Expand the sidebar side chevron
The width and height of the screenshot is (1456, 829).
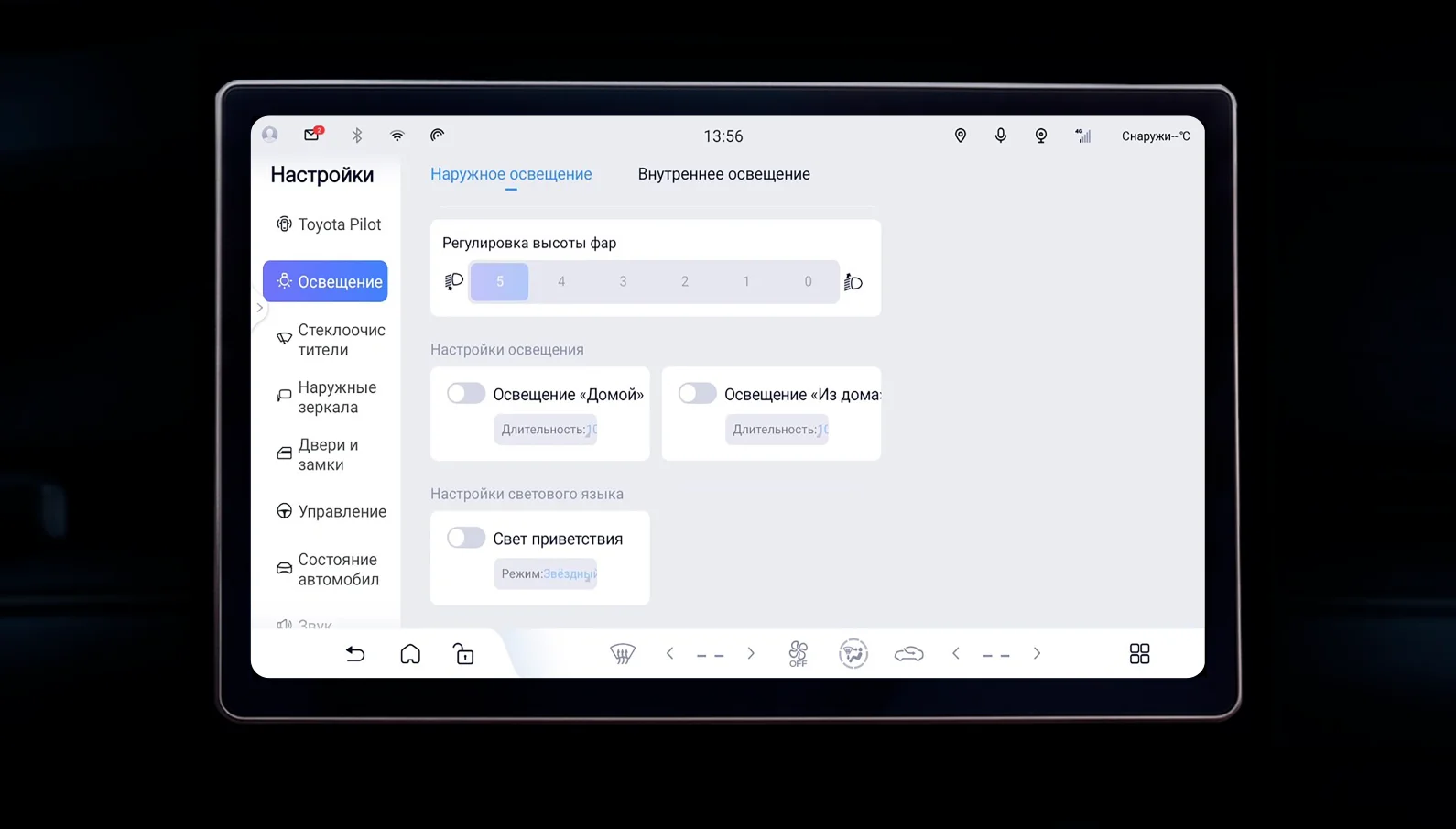click(x=260, y=308)
